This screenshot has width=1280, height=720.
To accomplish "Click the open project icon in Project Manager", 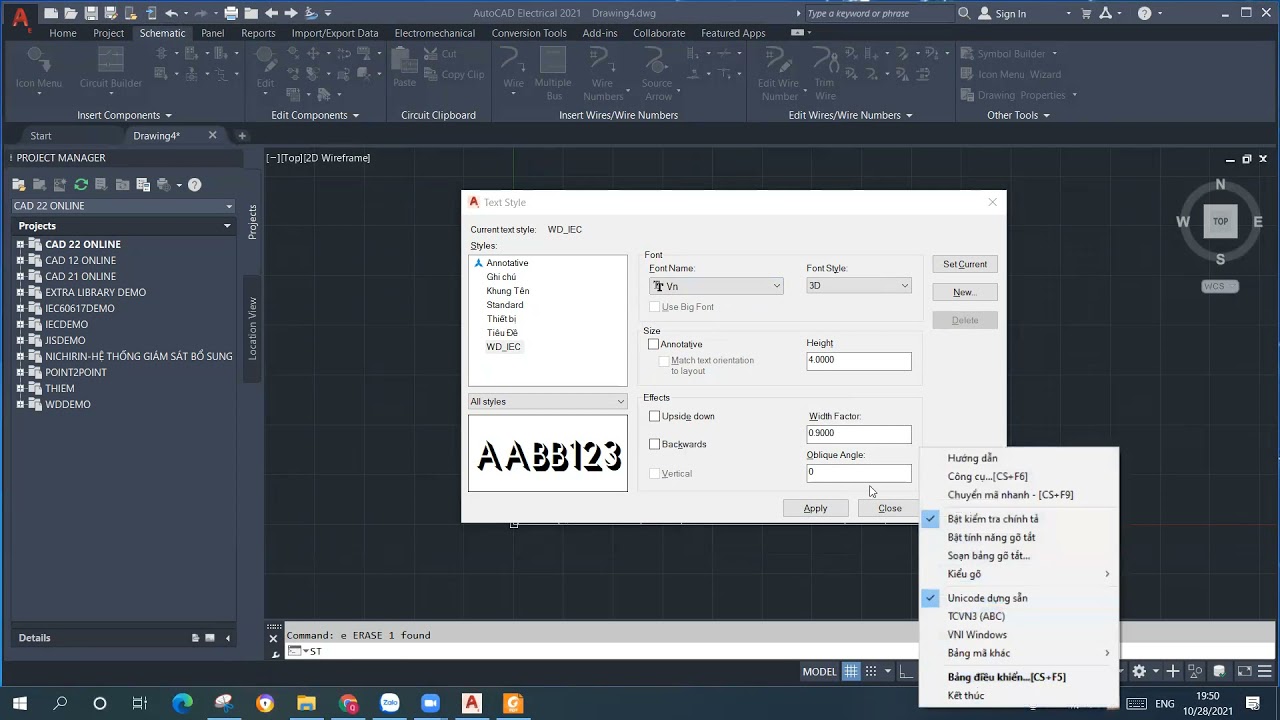I will [18, 184].
